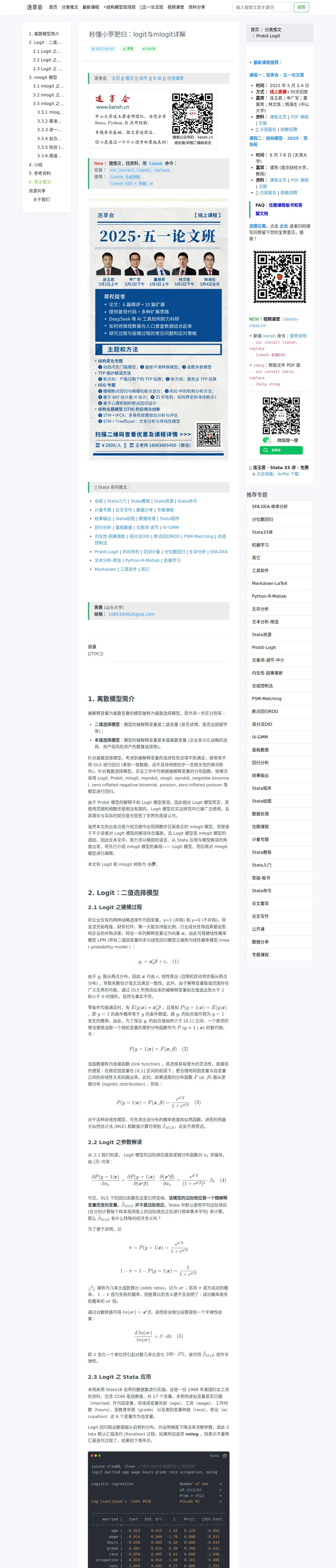Click 首页 in the breadcrumb
This screenshot has width=336, height=1568.
point(255,29)
